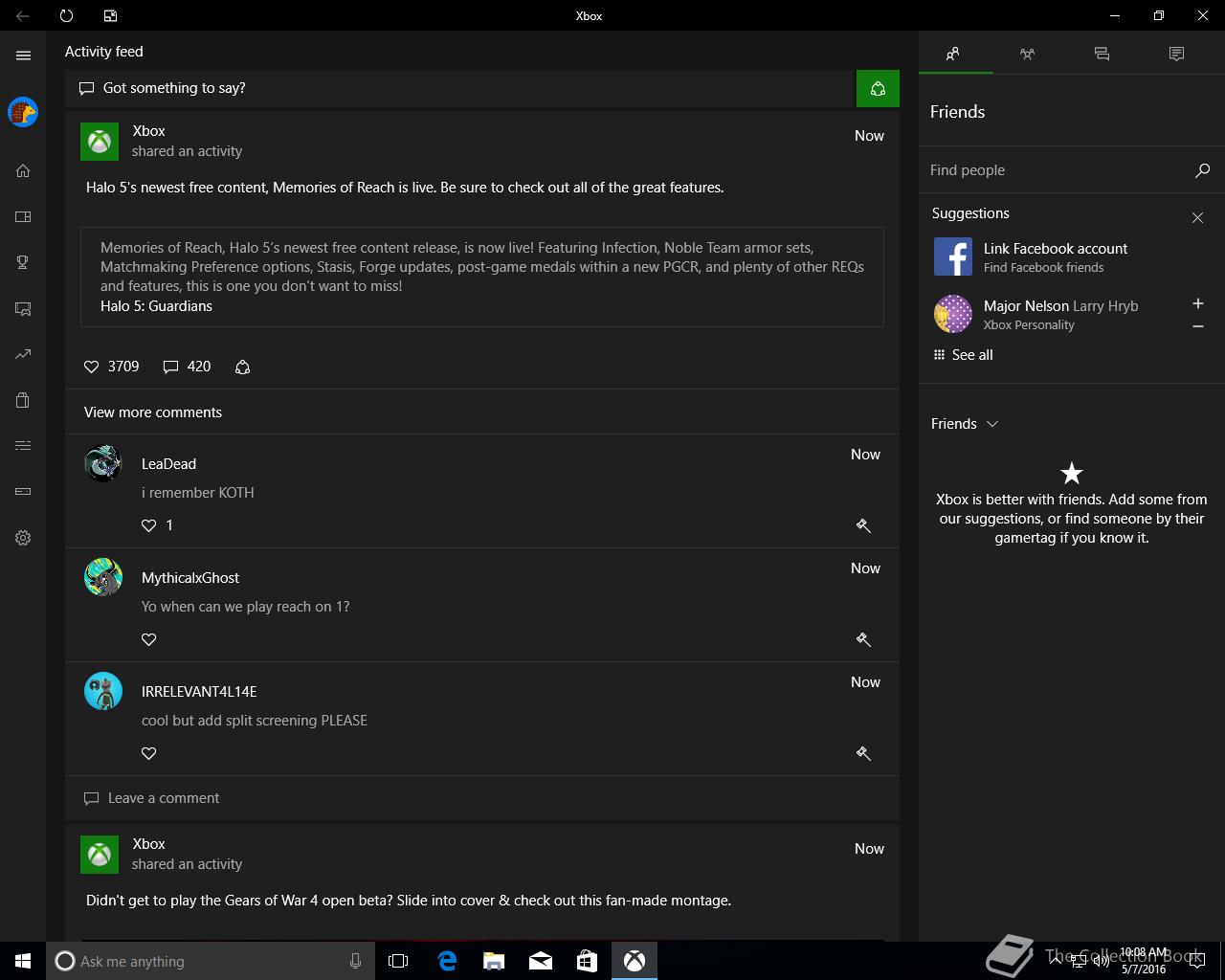Like LeaDead's comment
Viewport: 1225px width, 980px height.
coord(148,525)
